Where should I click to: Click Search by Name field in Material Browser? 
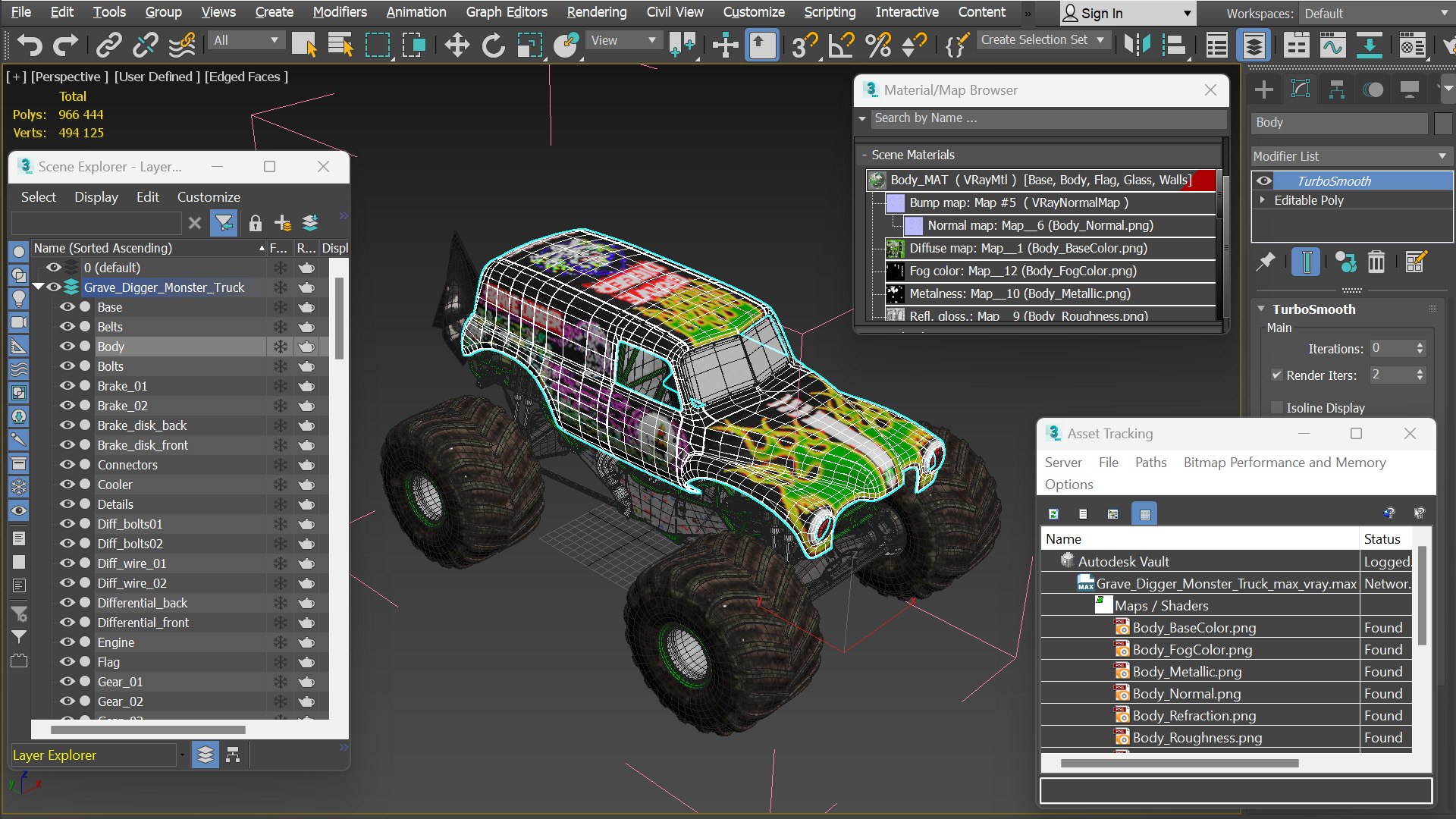pyautogui.click(x=1049, y=118)
